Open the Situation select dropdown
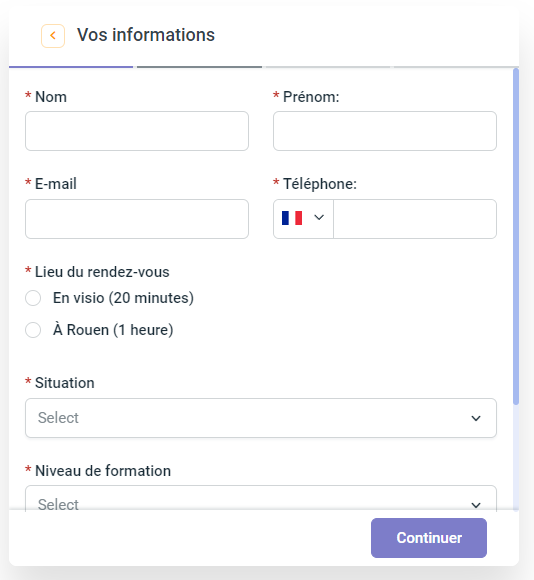Viewport: 534px width, 580px height. [261, 418]
